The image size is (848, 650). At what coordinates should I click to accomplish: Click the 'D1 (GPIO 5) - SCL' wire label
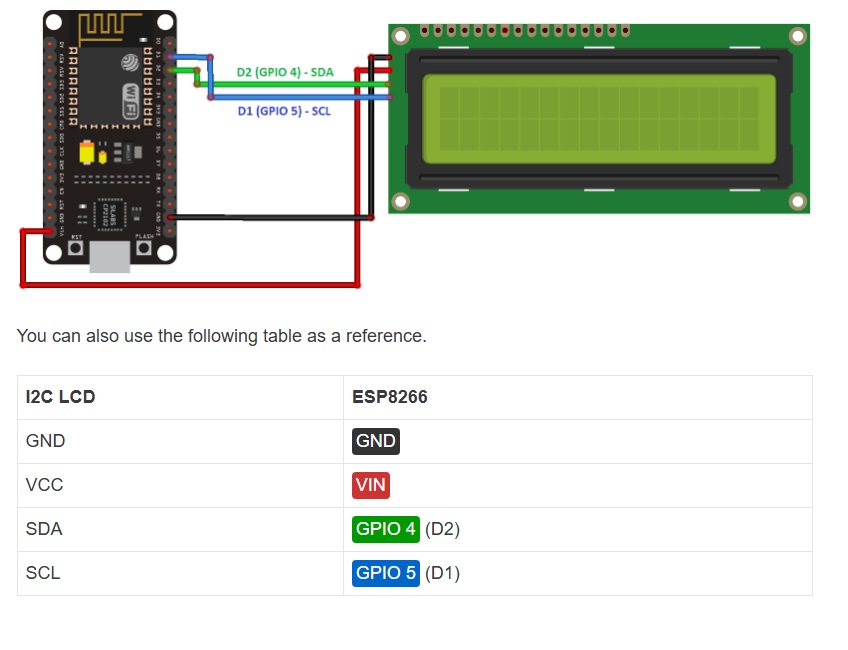(x=284, y=111)
